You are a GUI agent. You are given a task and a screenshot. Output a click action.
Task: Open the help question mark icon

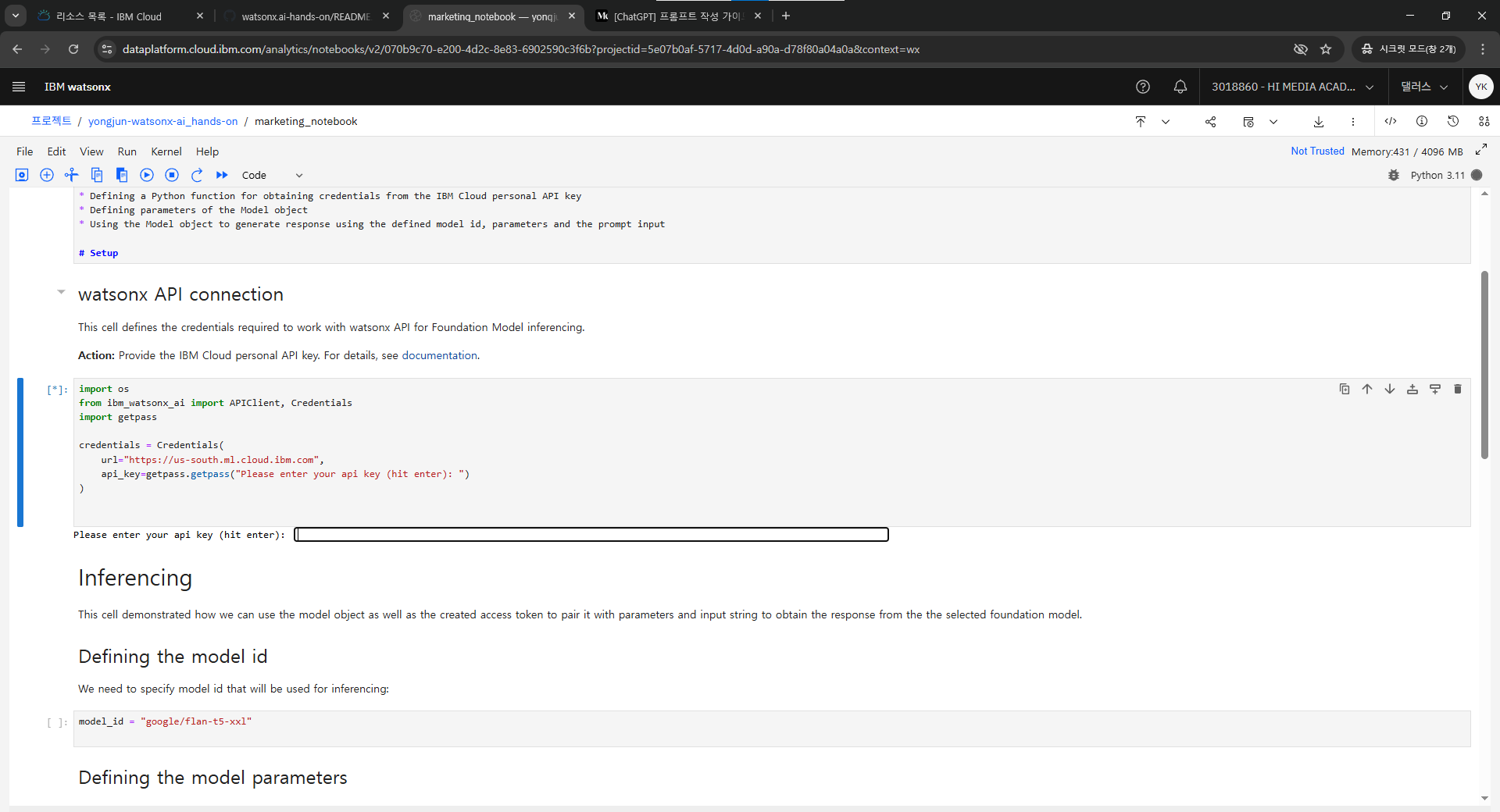coord(1143,87)
